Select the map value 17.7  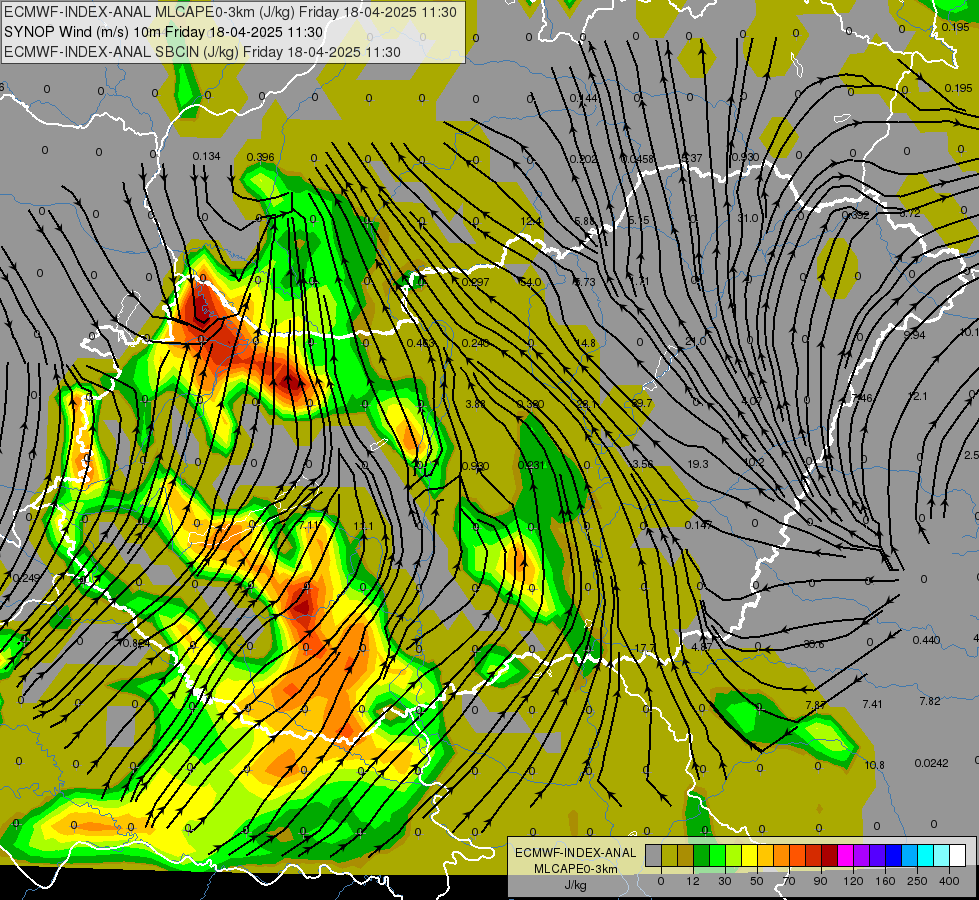[x=644, y=648]
